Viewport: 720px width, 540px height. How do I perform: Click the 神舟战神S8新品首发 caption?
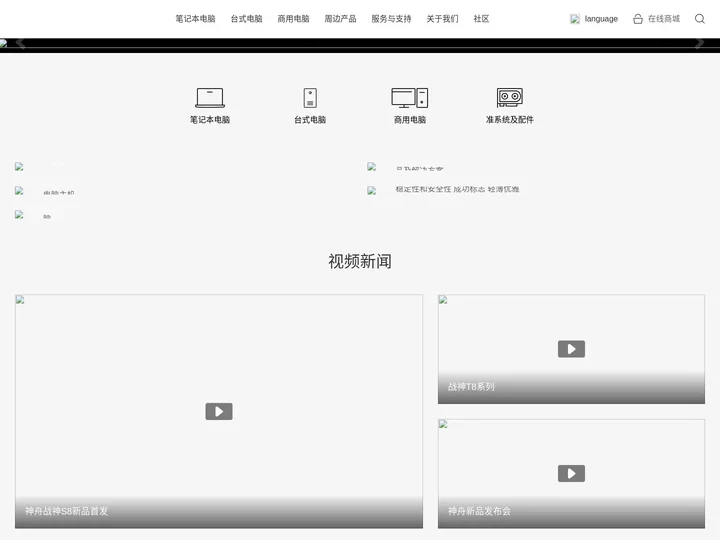pos(67,511)
